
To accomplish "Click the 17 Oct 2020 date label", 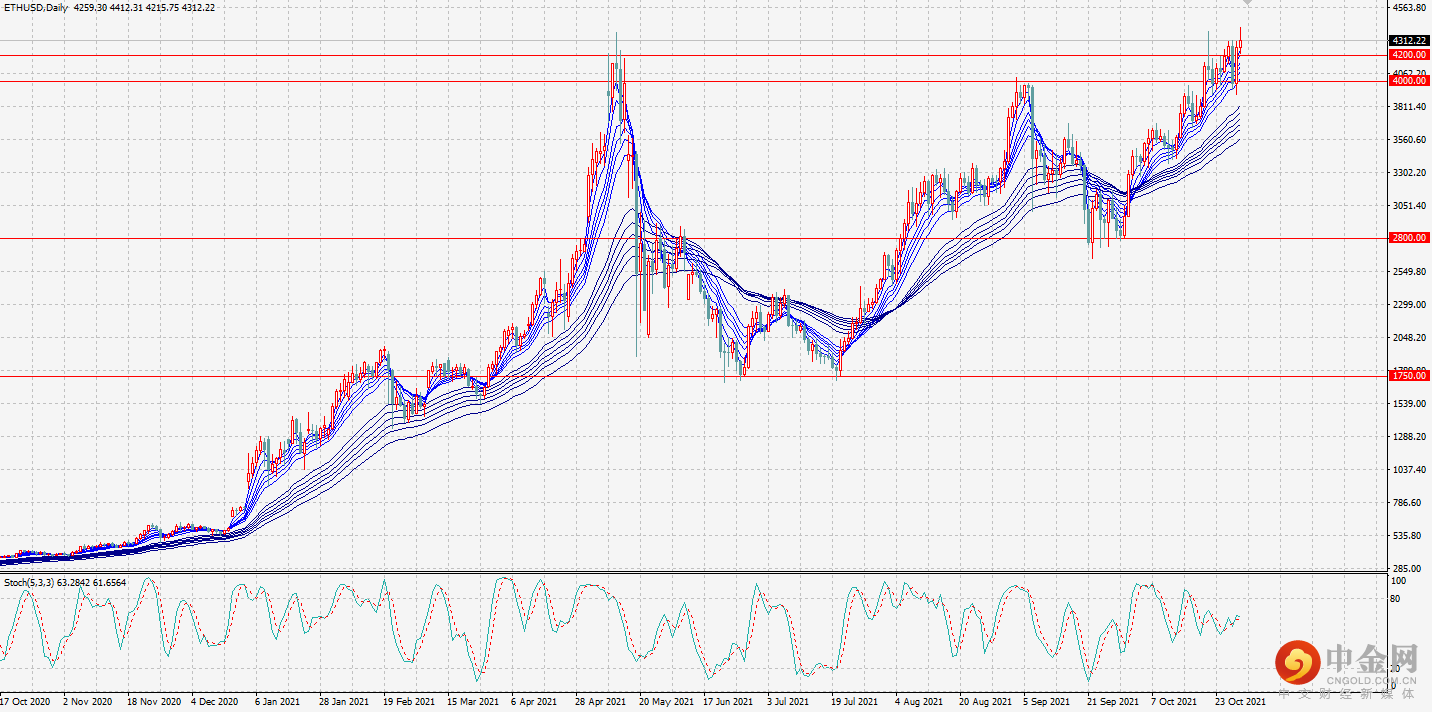I will coord(25,702).
